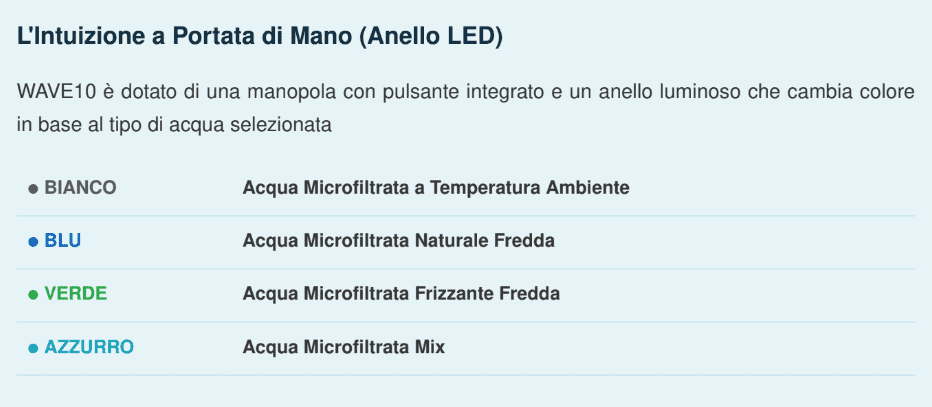This screenshot has height=407, width=932.
Task: Click the blue dot beside BLU
Action: point(33,242)
